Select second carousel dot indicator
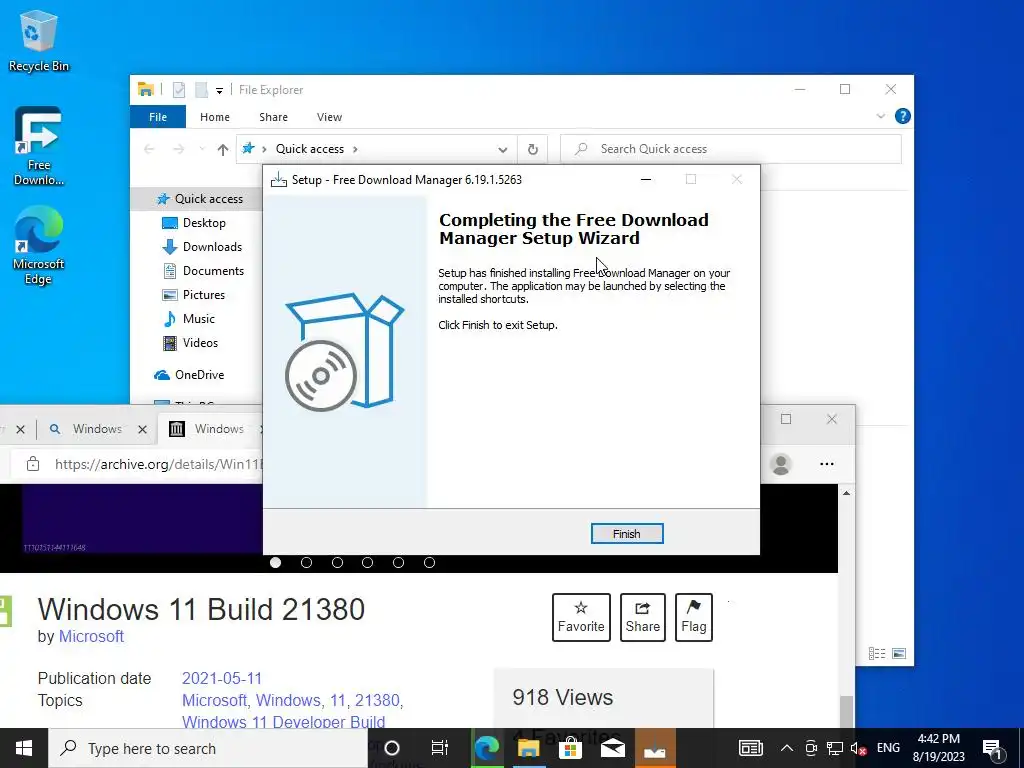The height and width of the screenshot is (768, 1024). (x=306, y=563)
